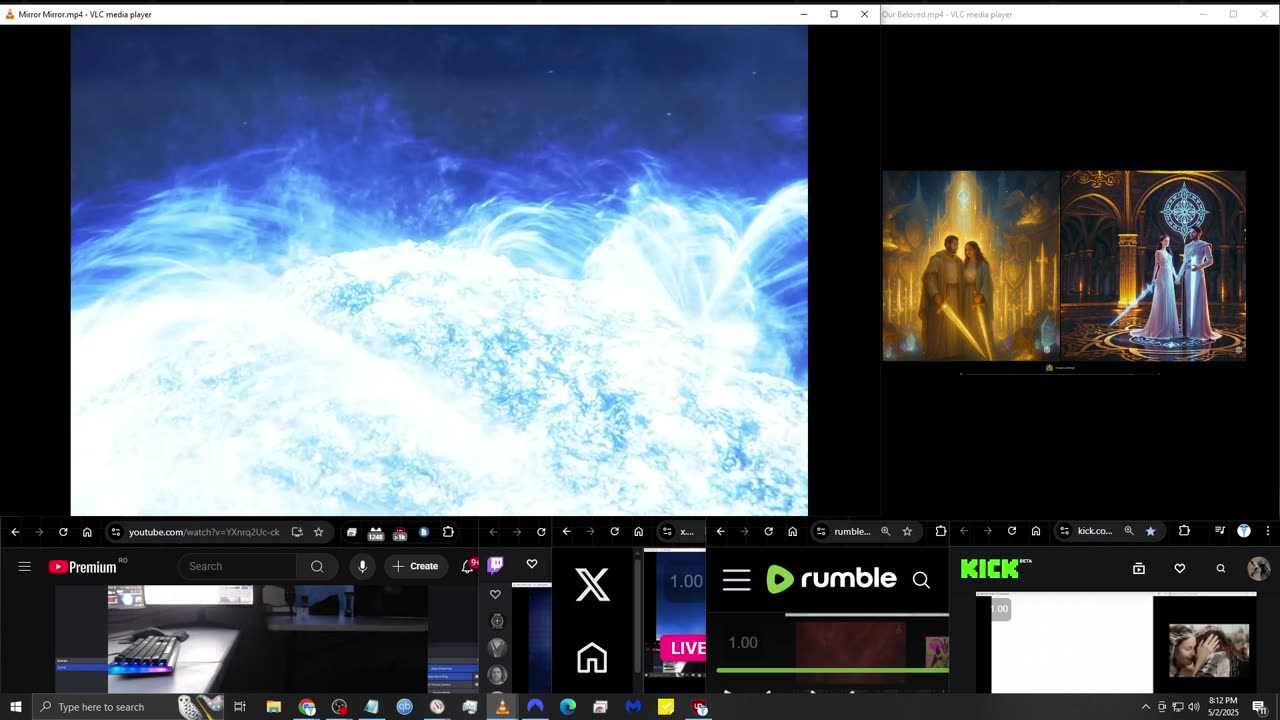Open qBittorrent from the taskbar

coord(404,707)
